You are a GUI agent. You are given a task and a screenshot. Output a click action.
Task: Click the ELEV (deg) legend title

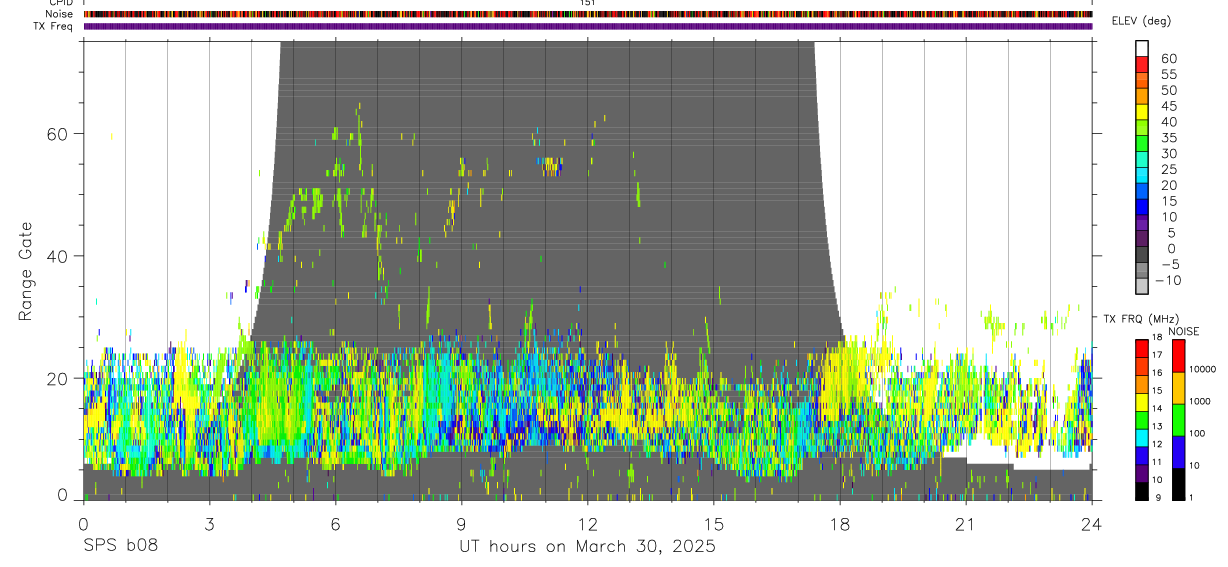click(x=1142, y=22)
